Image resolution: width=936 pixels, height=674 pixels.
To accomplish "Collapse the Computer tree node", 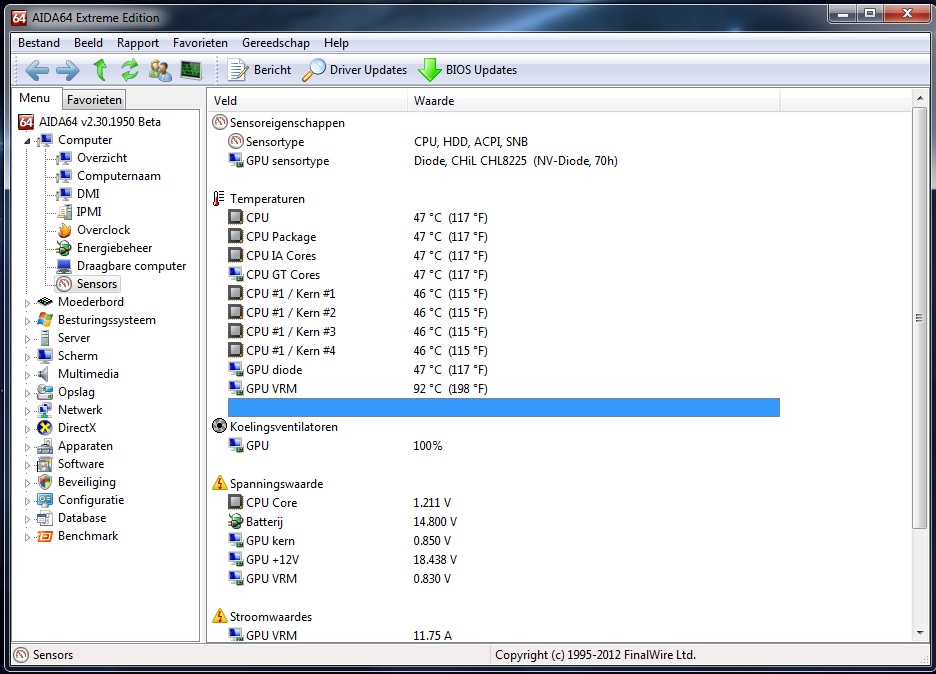I will [27, 141].
